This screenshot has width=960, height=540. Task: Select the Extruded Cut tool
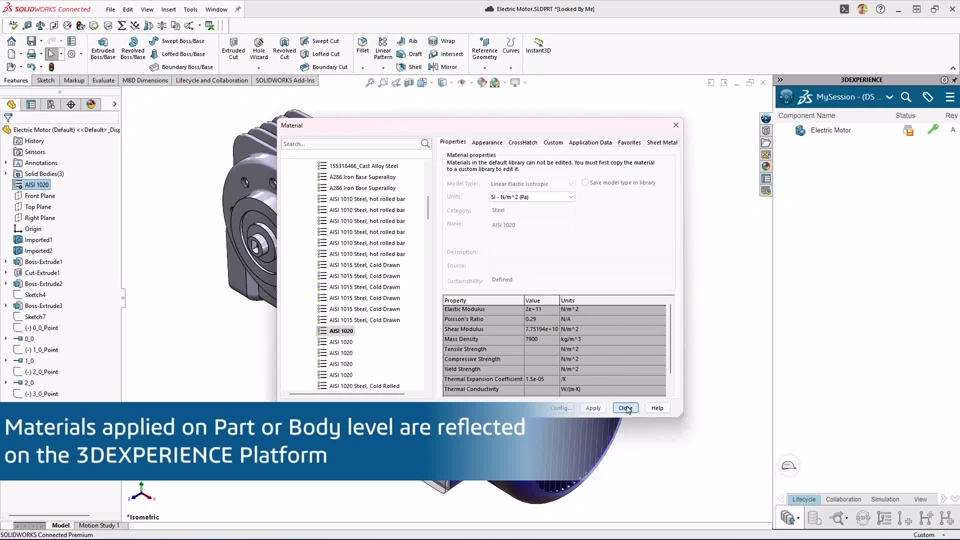(x=233, y=48)
